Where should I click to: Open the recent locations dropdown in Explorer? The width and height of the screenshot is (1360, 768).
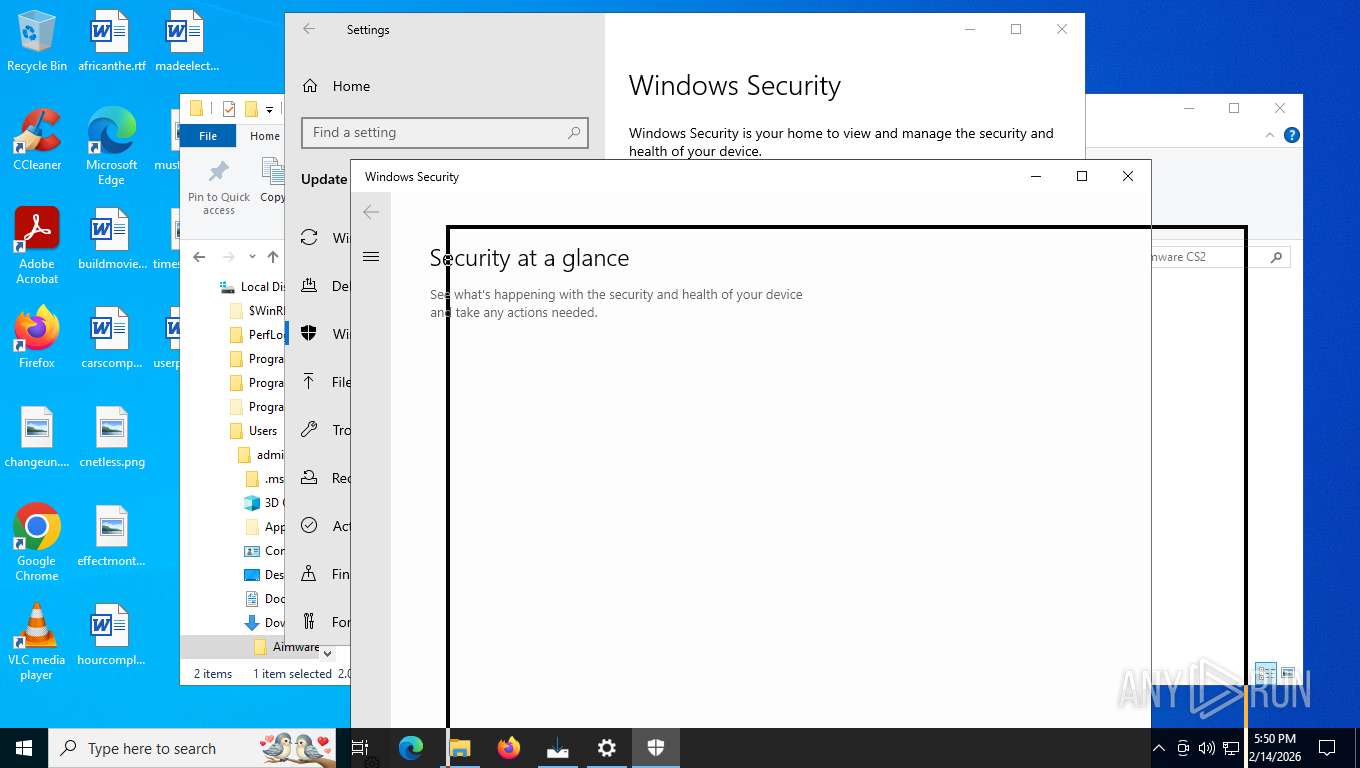(252, 257)
